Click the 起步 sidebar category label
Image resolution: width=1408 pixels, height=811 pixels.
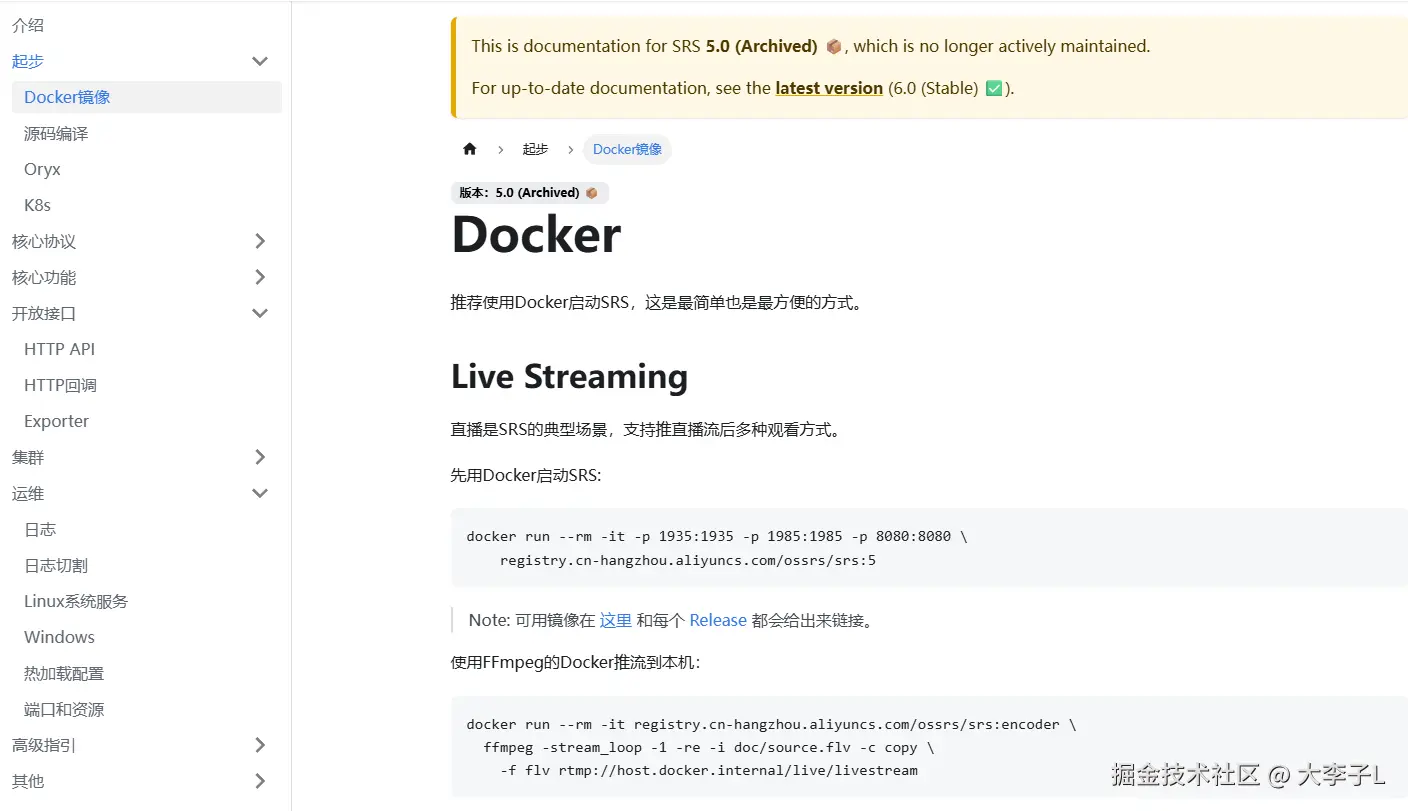pyautogui.click(x=28, y=61)
